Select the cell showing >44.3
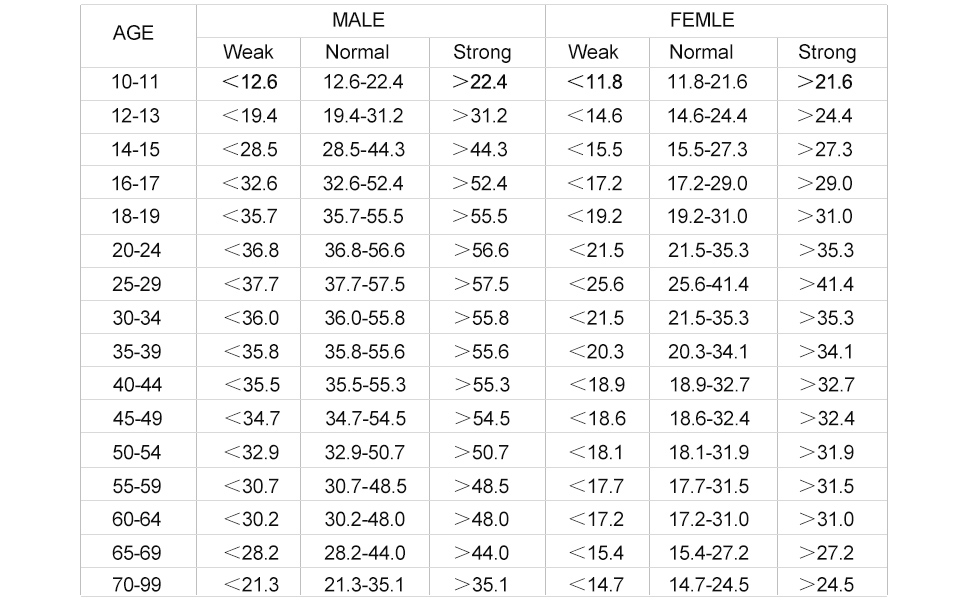 (x=480, y=150)
